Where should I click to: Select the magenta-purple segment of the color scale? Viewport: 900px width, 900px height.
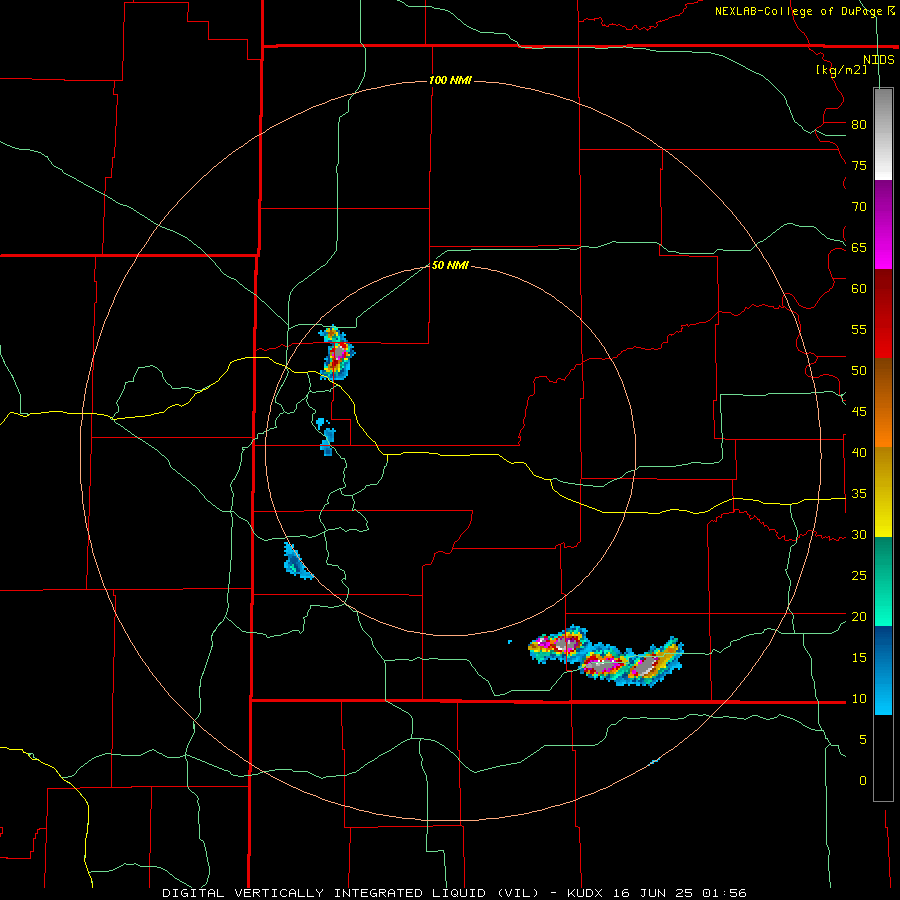pos(883,224)
